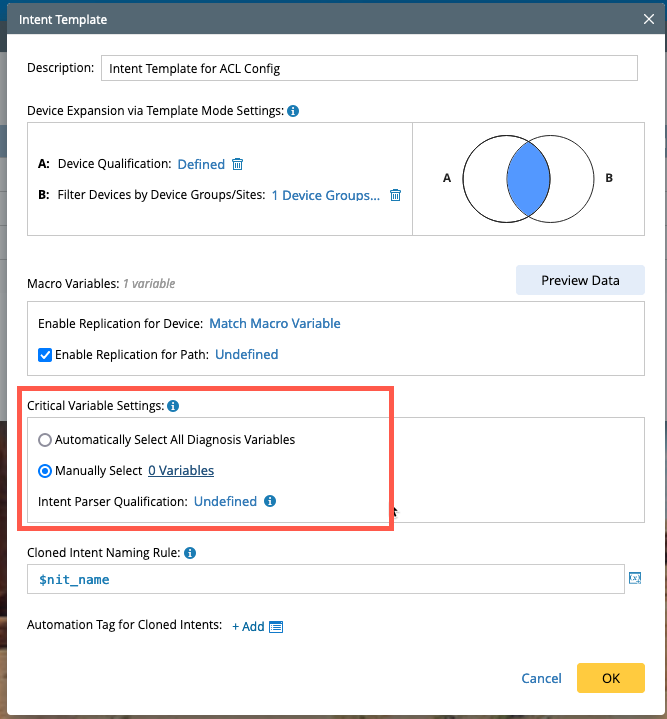Click the Description text field
The width and height of the screenshot is (667, 719).
click(x=370, y=68)
